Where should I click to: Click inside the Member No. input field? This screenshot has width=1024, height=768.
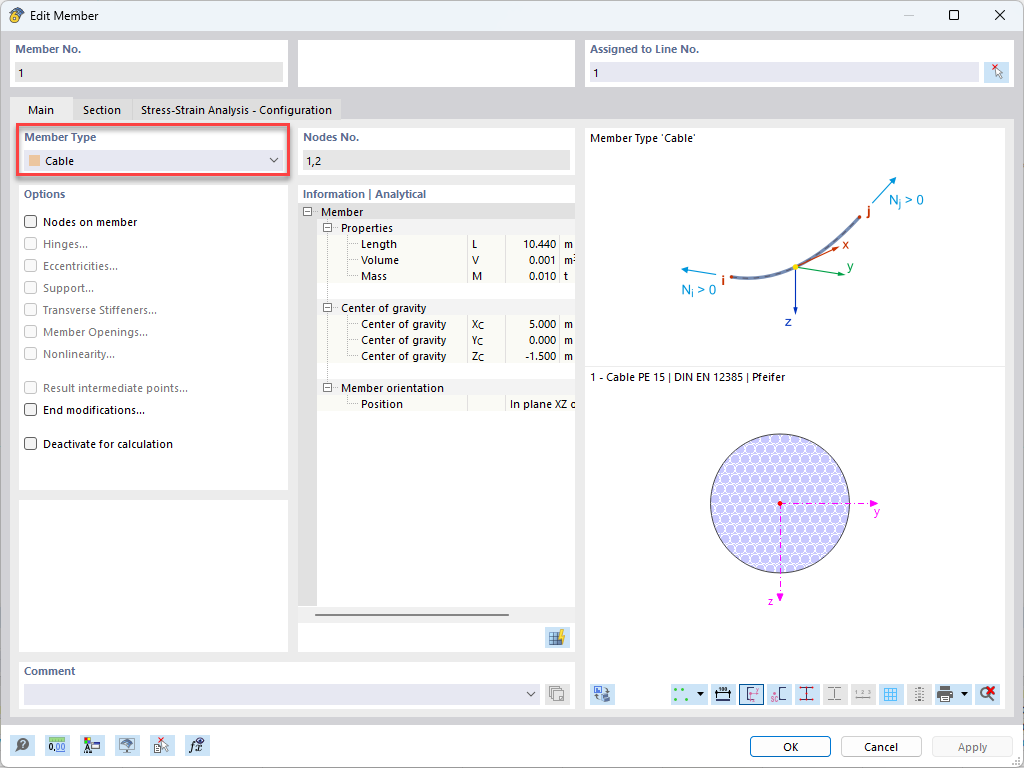pyautogui.click(x=148, y=72)
